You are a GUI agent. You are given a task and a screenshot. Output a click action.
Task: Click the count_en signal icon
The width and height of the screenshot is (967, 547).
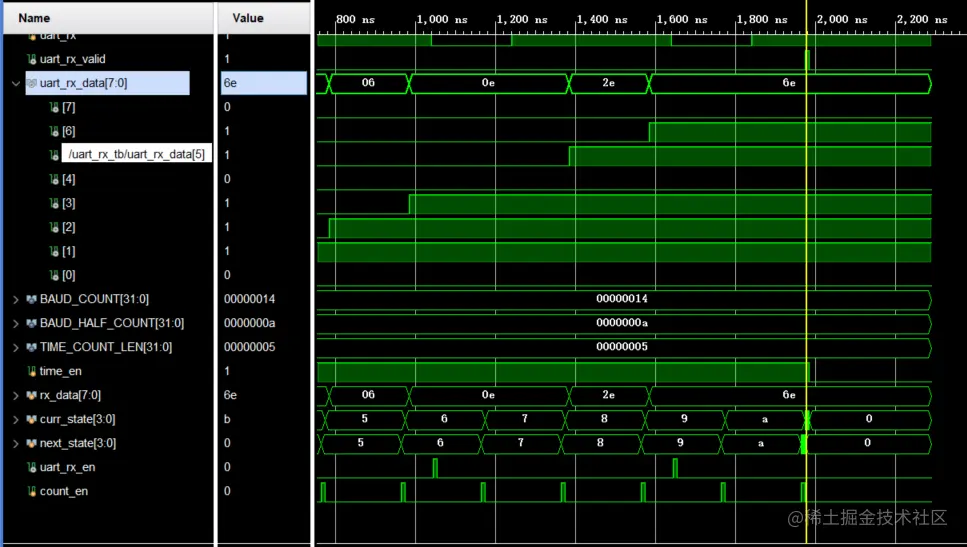pos(31,491)
